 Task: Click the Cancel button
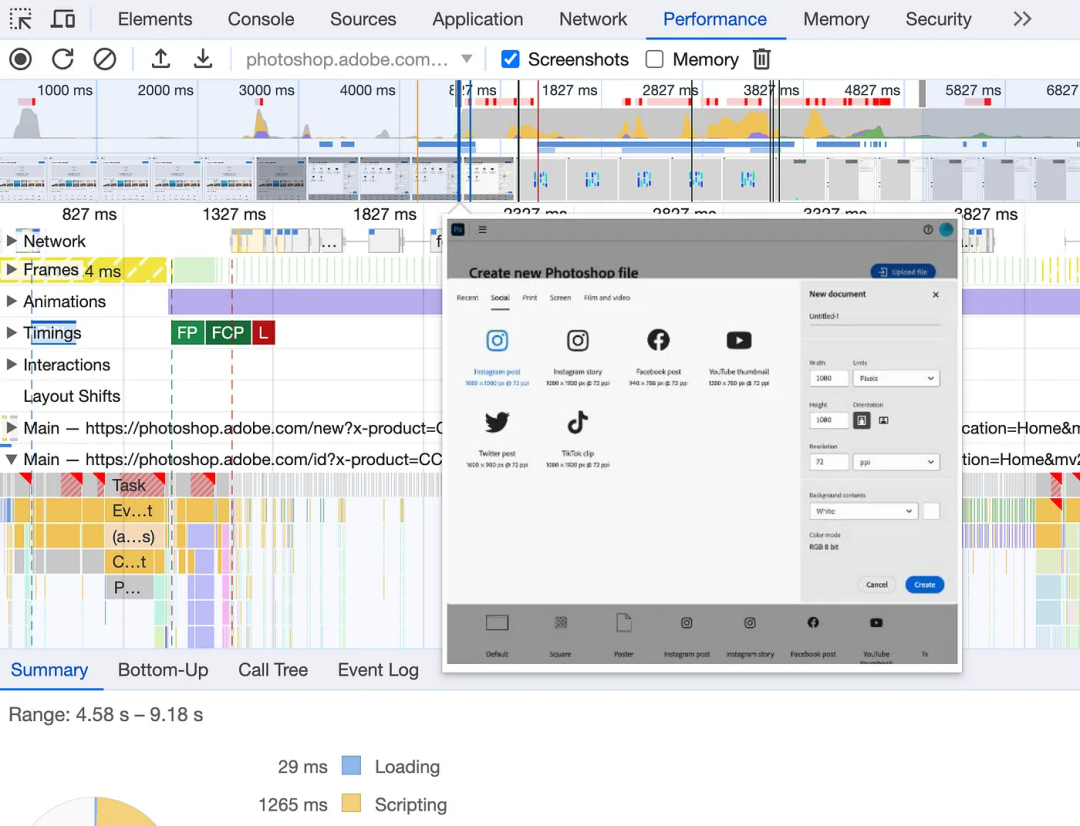tap(877, 584)
